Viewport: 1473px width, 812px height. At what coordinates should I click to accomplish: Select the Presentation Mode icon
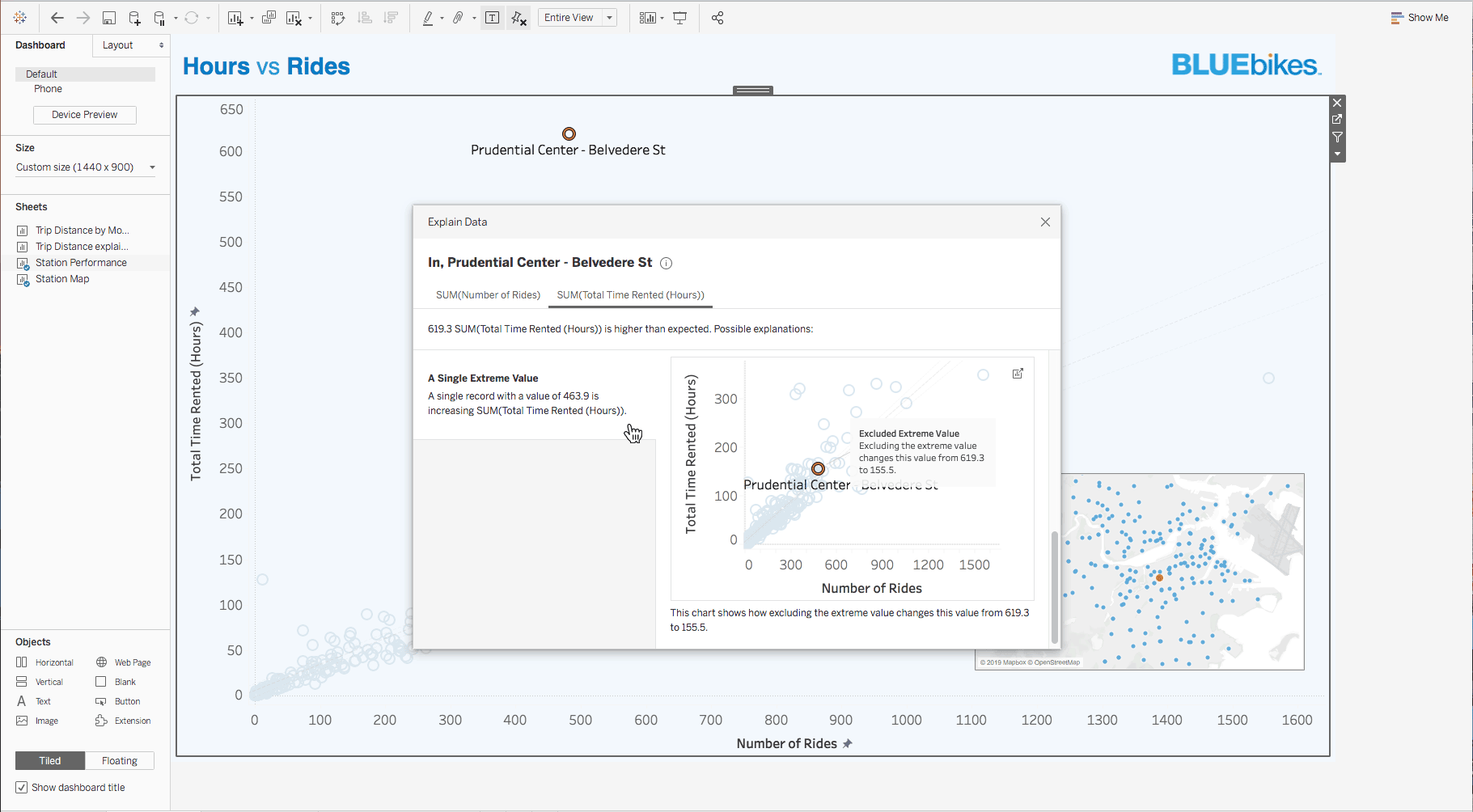679,17
